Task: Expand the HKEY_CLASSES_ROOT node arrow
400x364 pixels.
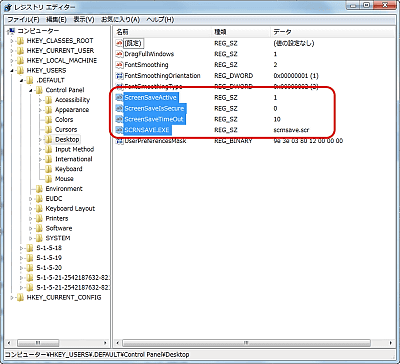Action: click(12, 41)
